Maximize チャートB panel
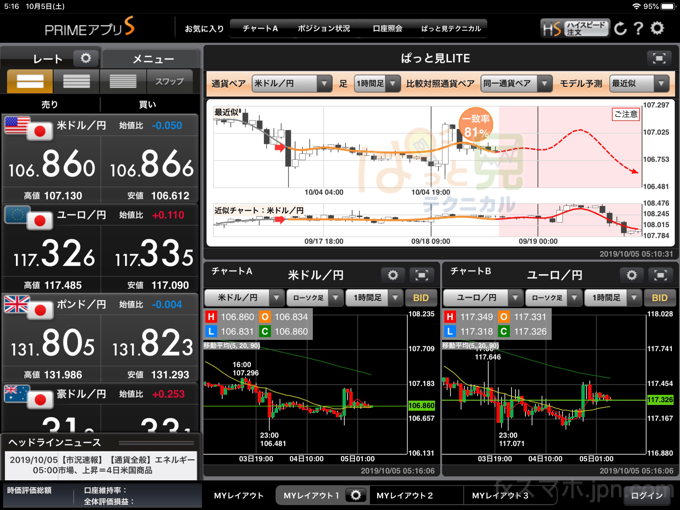The height and width of the screenshot is (510, 680). click(x=660, y=275)
